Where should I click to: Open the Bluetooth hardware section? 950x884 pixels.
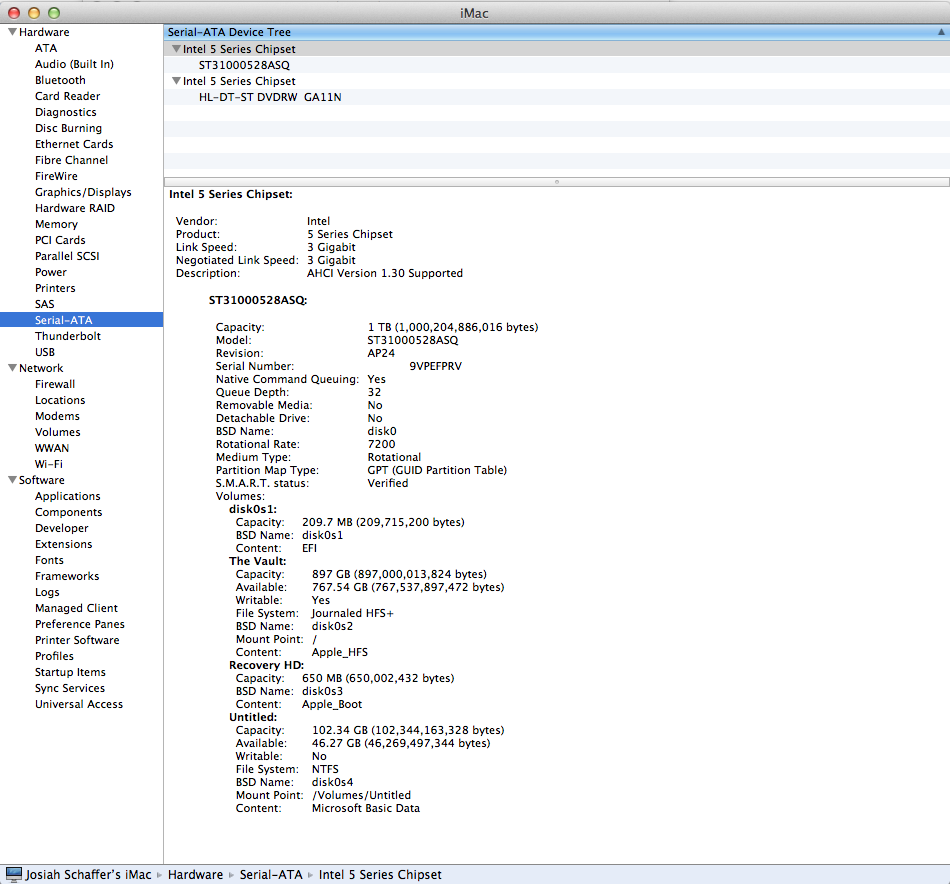click(x=60, y=80)
